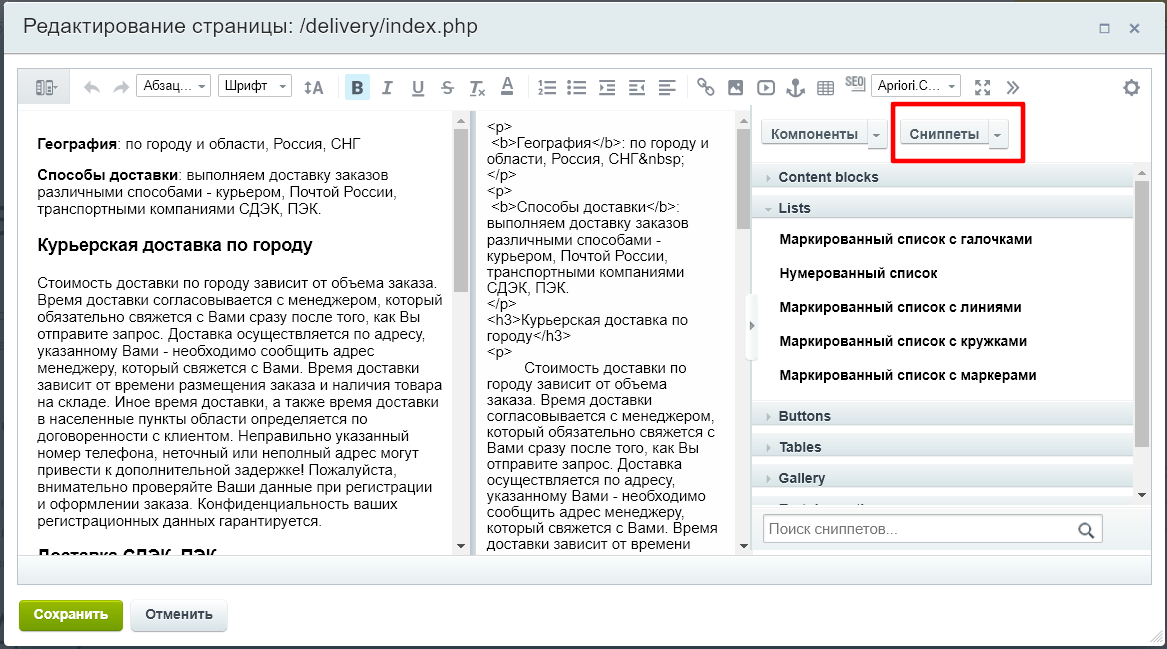This screenshot has width=1167, height=649.
Task: Switch to the Компоненты tab
Action: 814,134
